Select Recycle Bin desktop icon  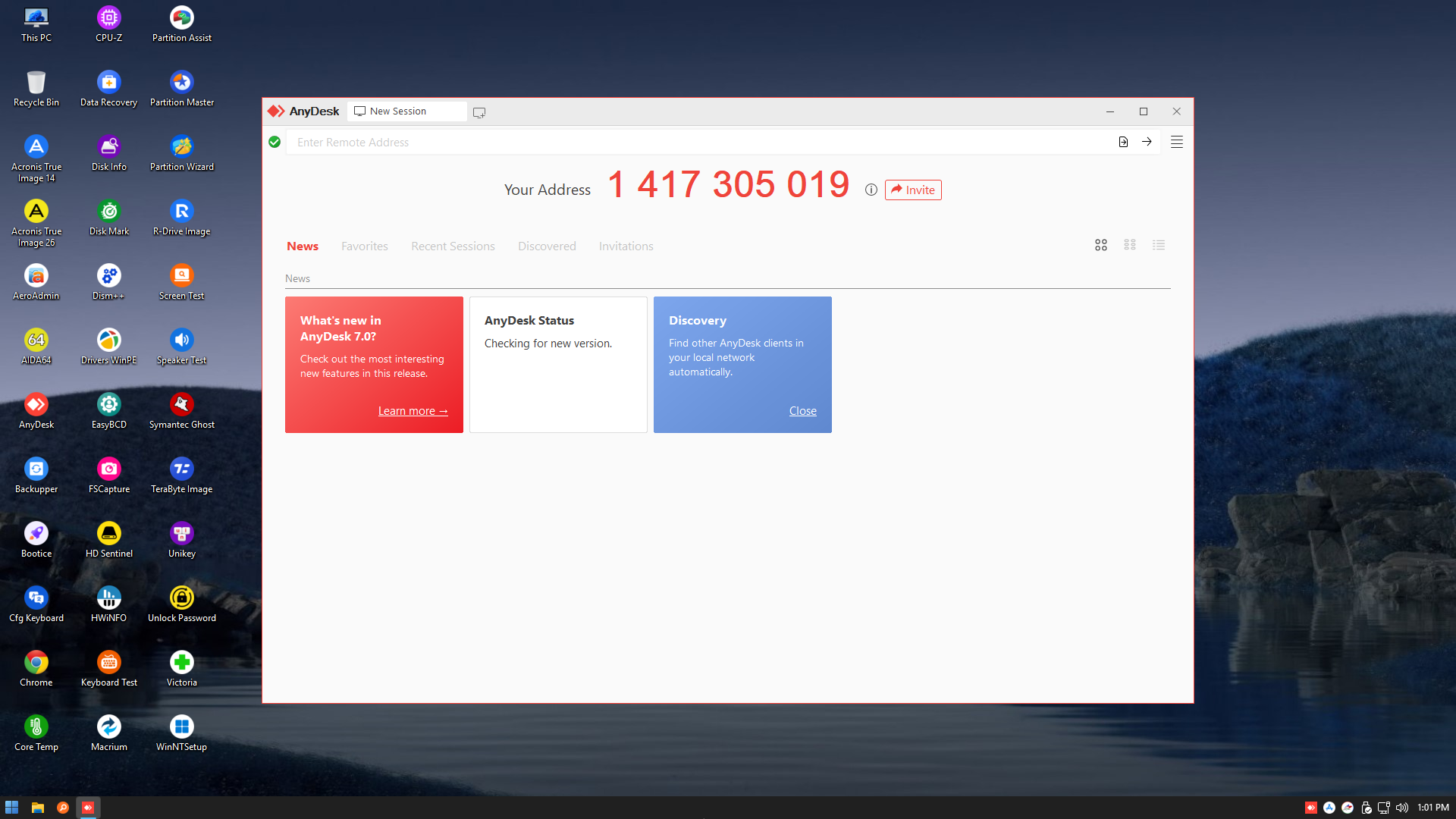coord(36,89)
